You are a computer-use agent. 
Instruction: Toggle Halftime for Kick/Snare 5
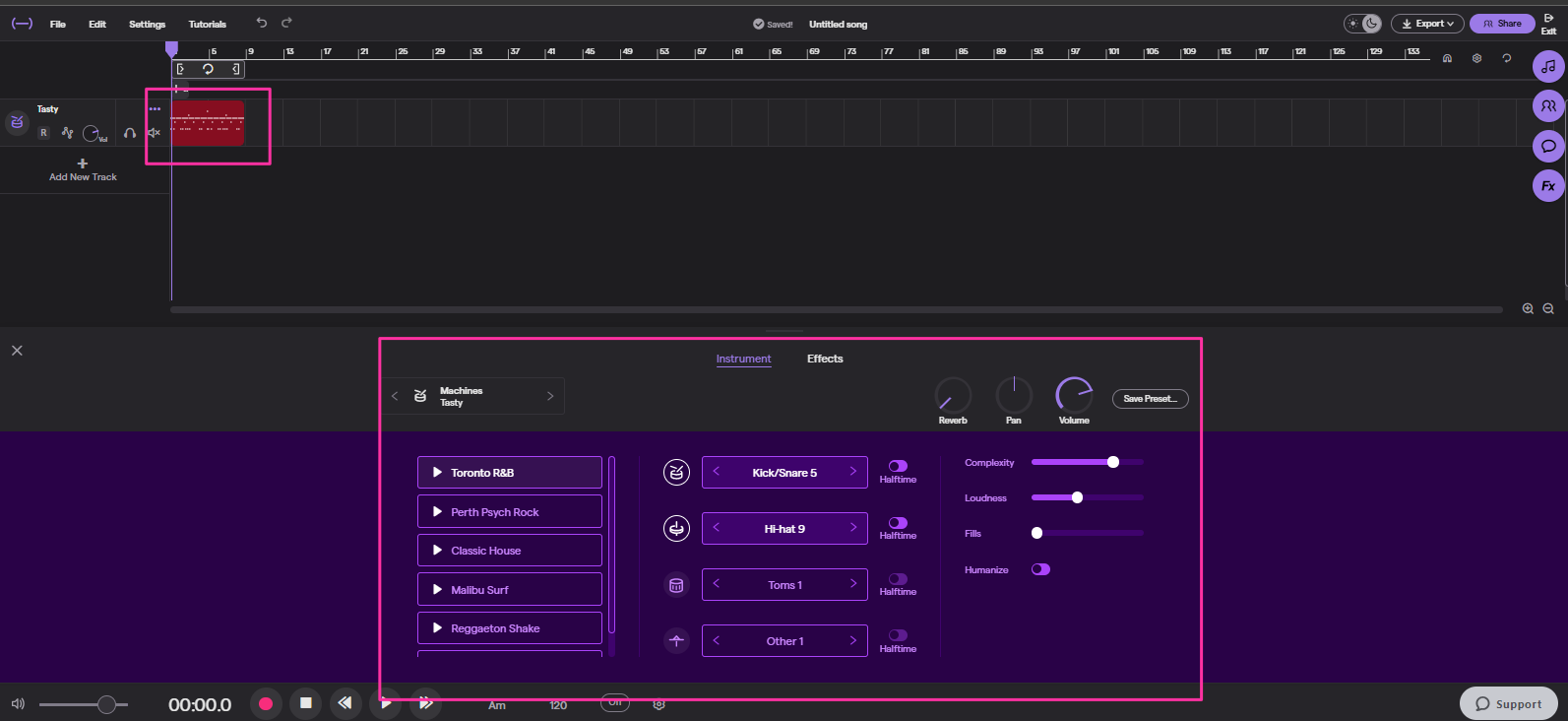tap(898, 466)
